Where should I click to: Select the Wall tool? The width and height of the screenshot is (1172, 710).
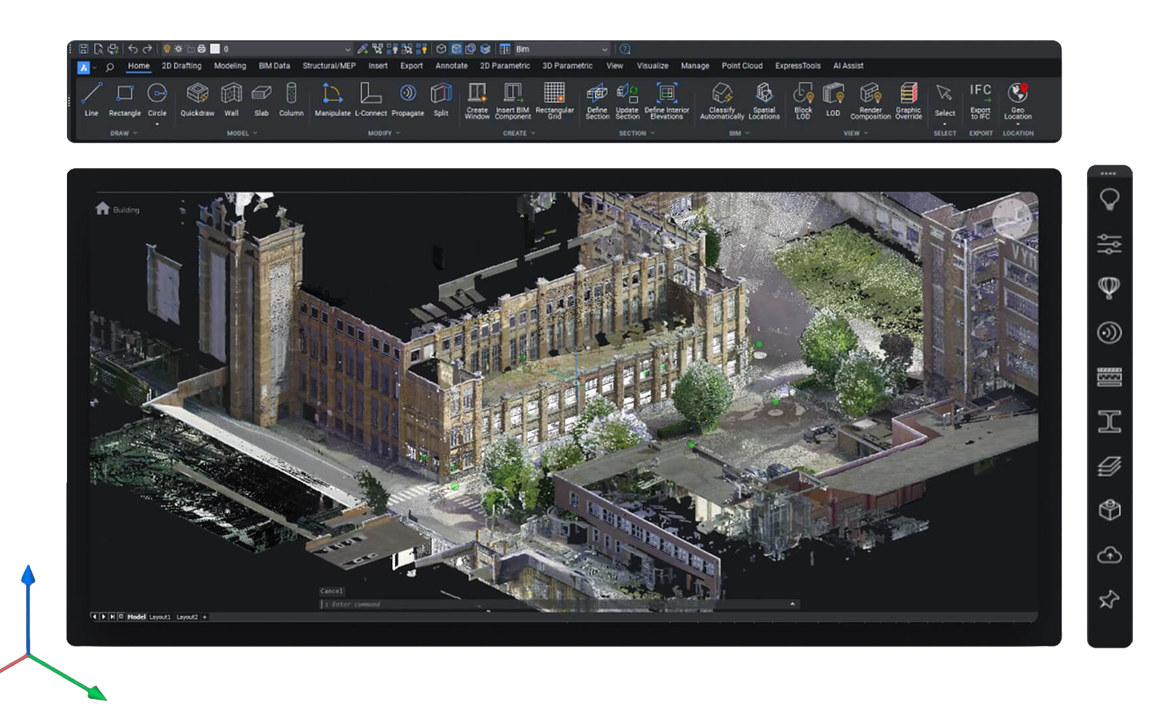click(x=230, y=97)
